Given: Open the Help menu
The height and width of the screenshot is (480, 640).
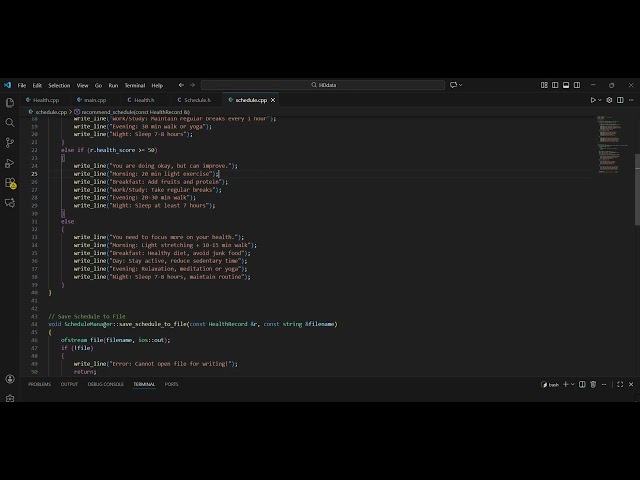Looking at the screenshot, I should coord(157,85).
